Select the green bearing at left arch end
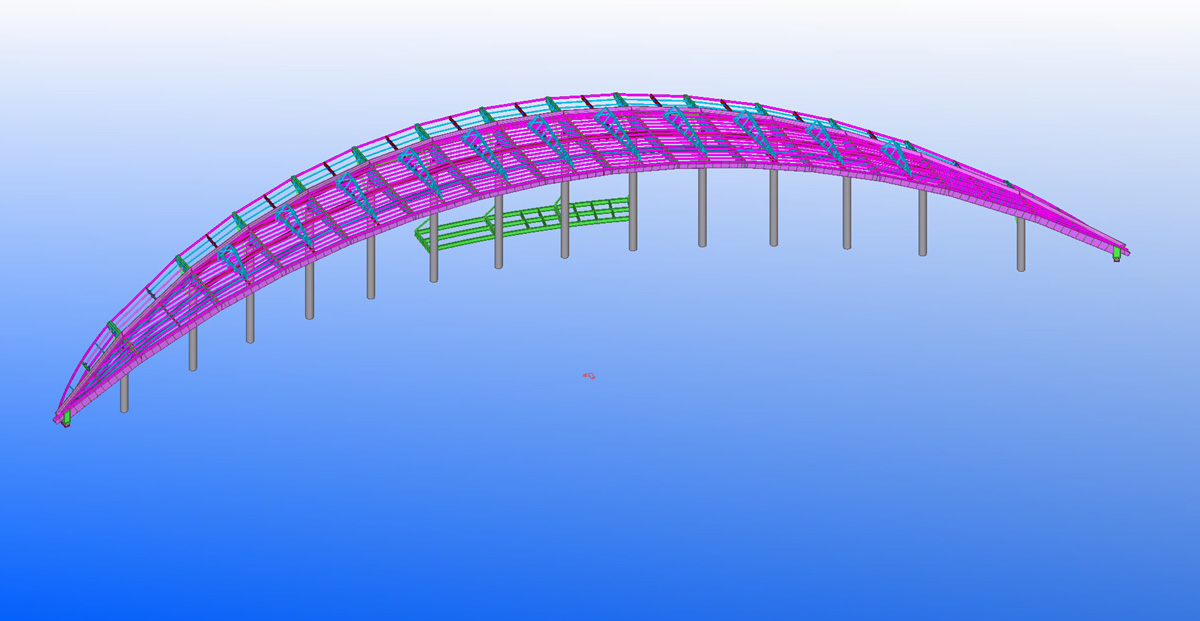This screenshot has height=621, width=1200. click(66, 419)
